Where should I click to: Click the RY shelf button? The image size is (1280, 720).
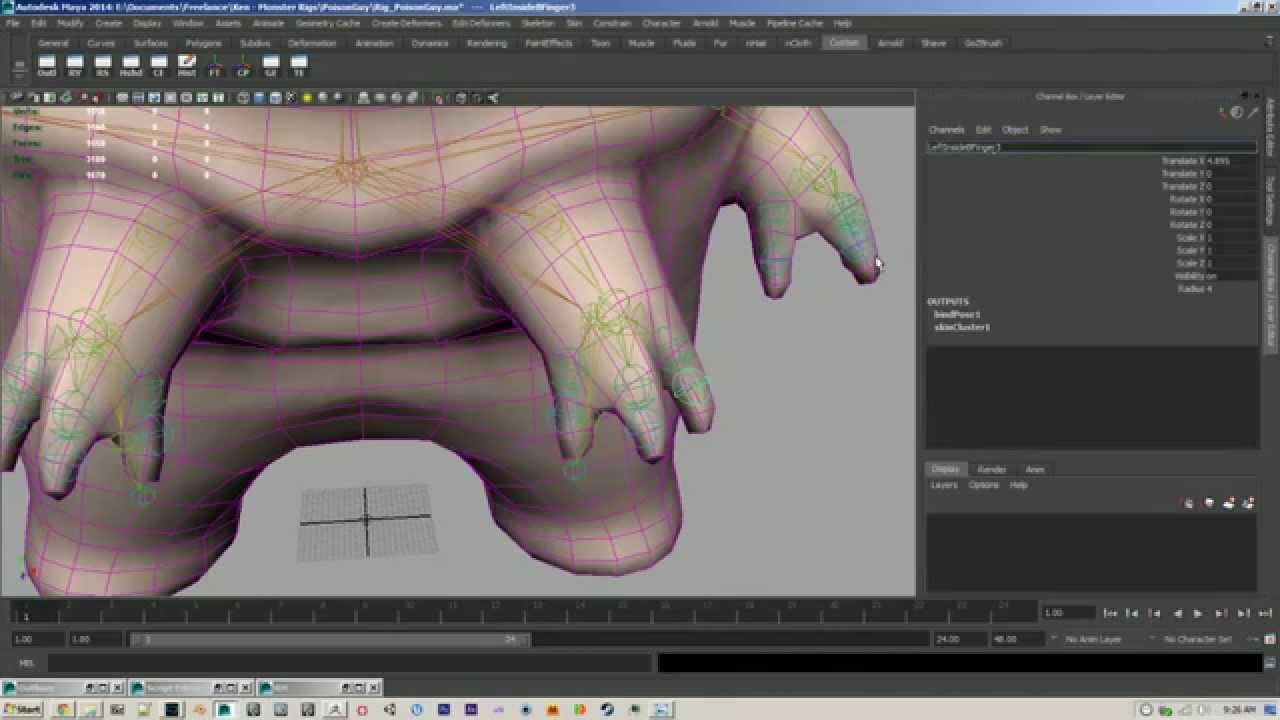tap(74, 66)
